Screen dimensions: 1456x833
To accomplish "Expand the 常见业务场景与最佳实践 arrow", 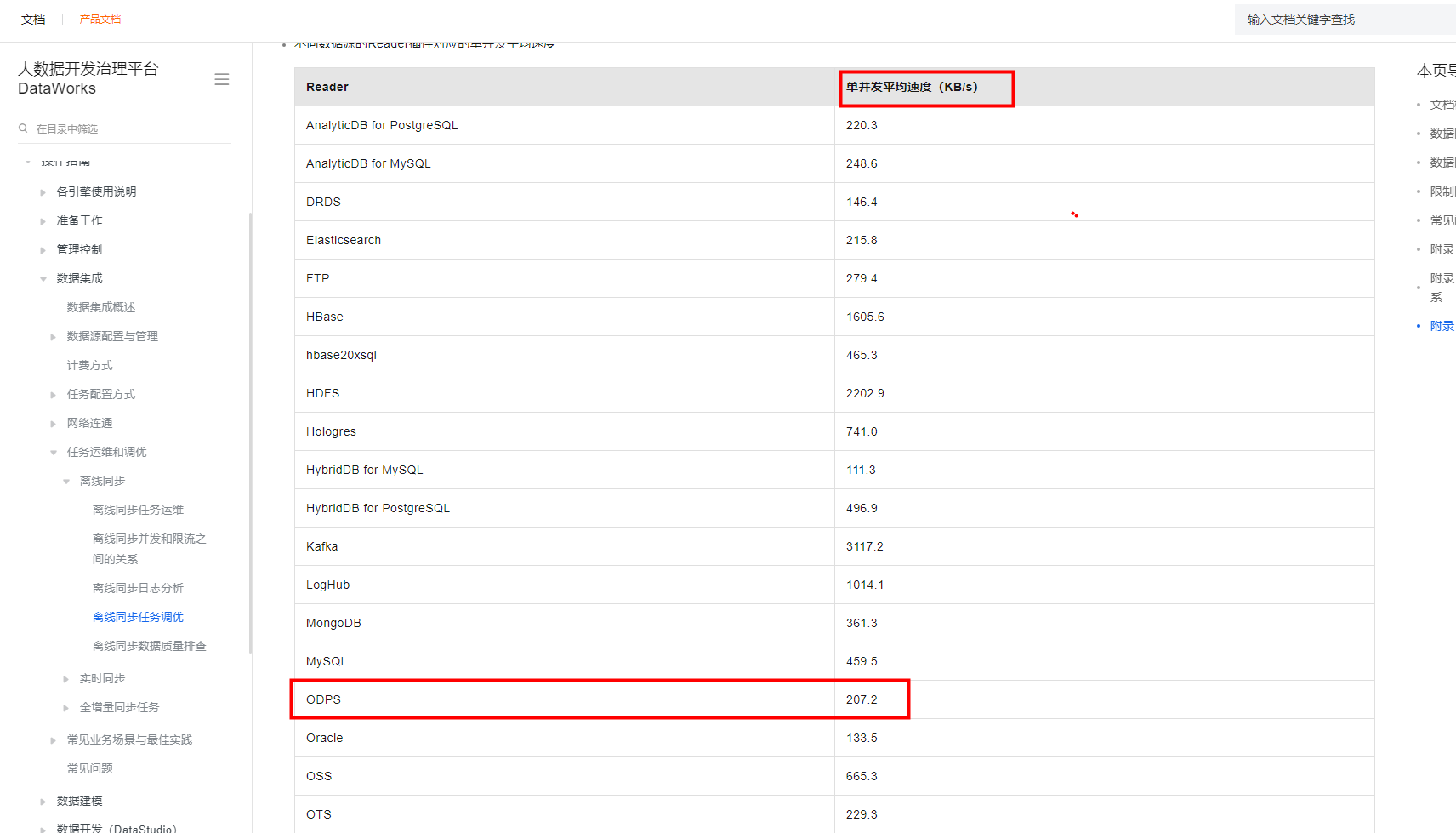I will point(54,740).
